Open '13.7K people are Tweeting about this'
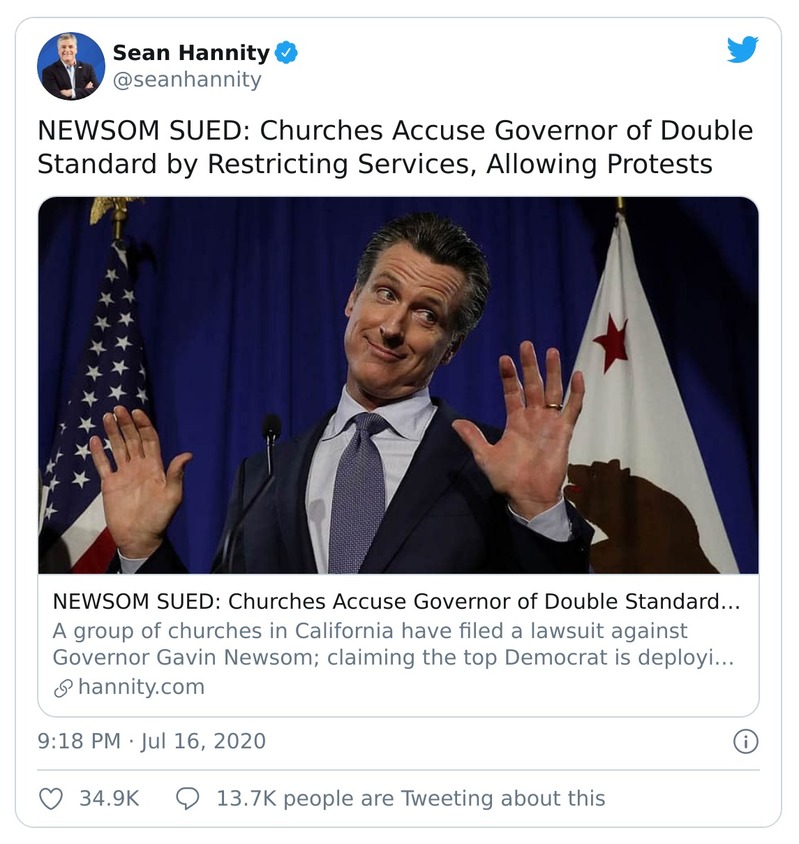The image size is (799, 844). tap(410, 798)
